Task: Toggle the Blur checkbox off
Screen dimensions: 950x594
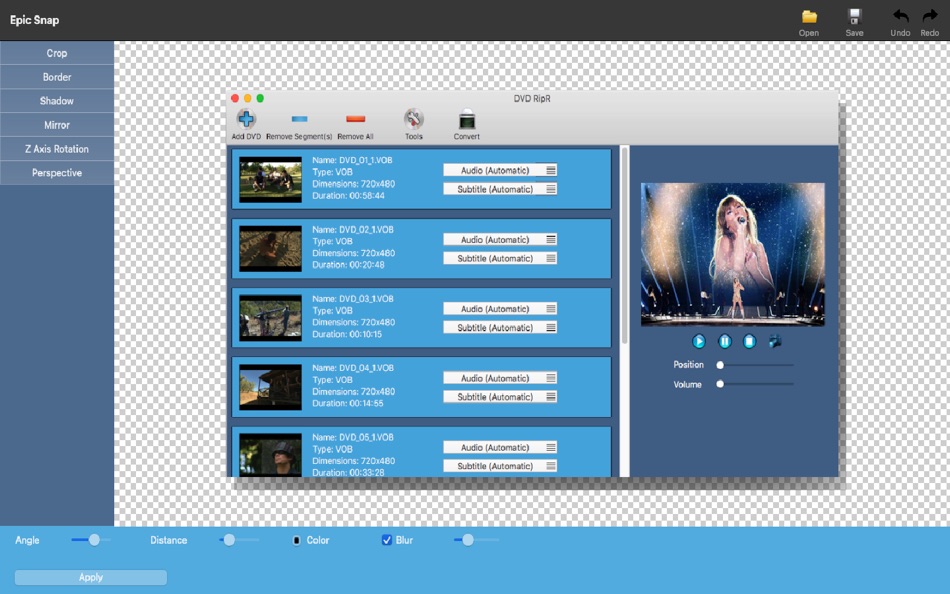Action: pyautogui.click(x=386, y=540)
